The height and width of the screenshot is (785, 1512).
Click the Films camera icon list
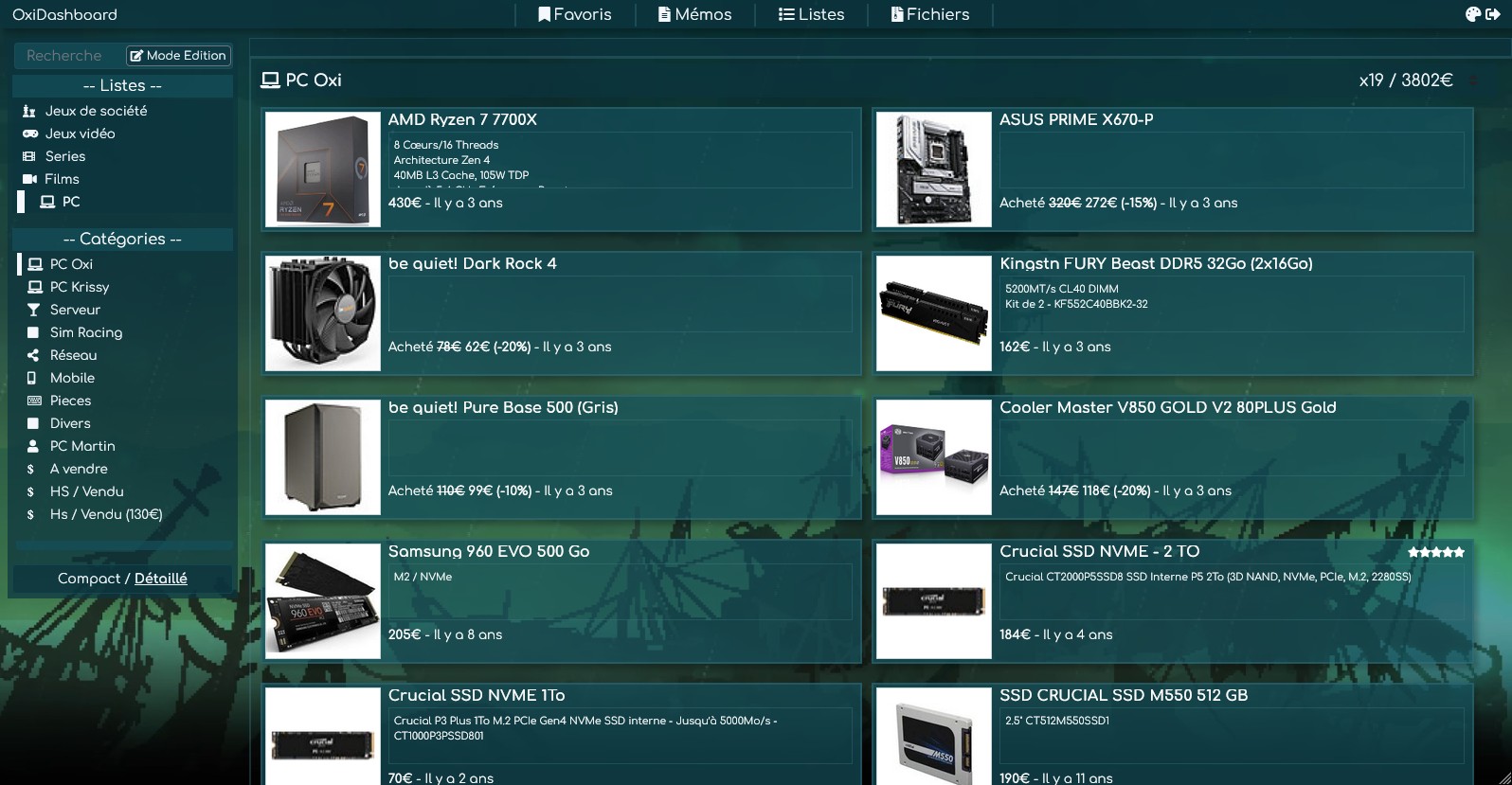point(51,179)
